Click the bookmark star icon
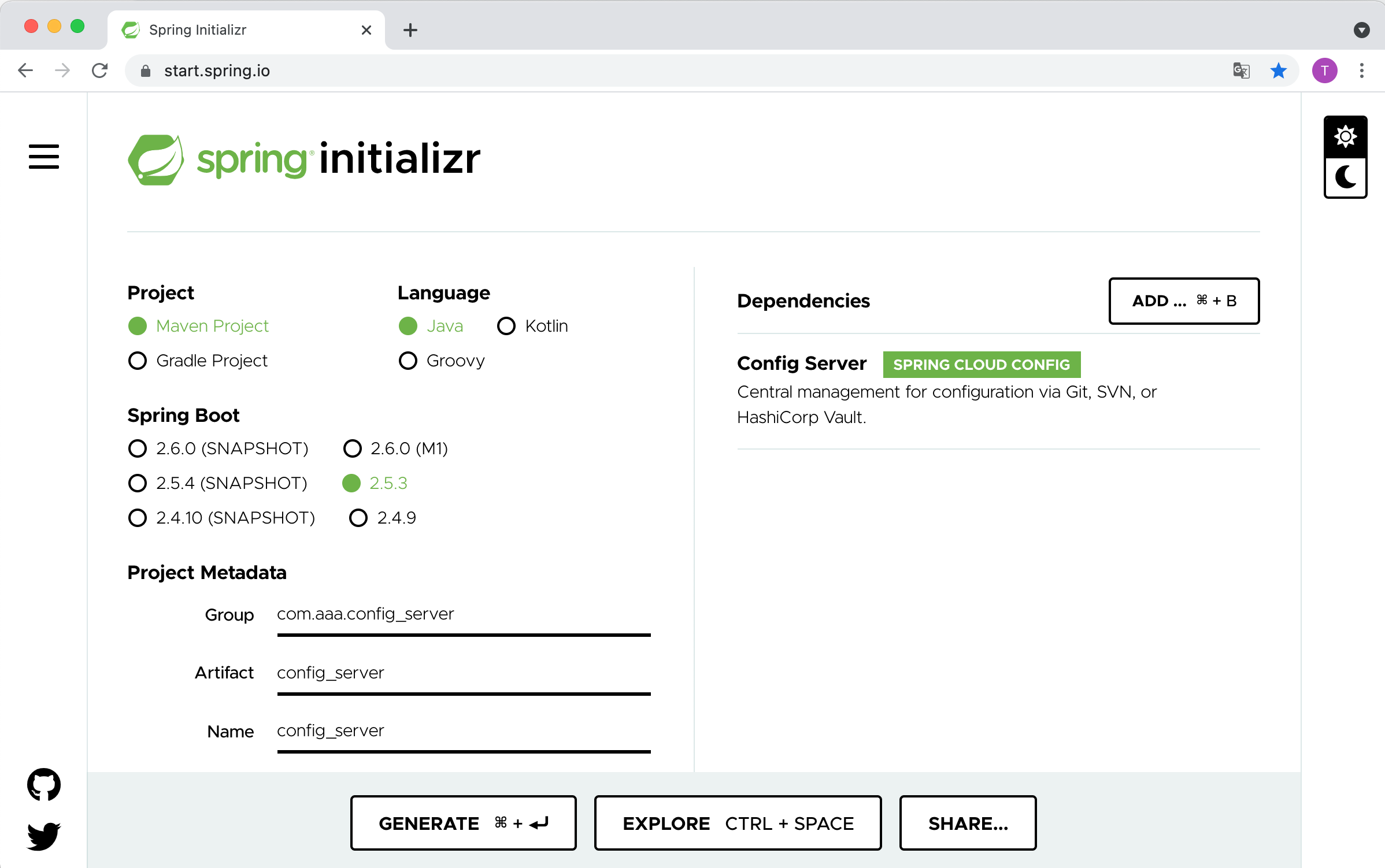Viewport: 1385px width, 868px height. pos(1279,71)
